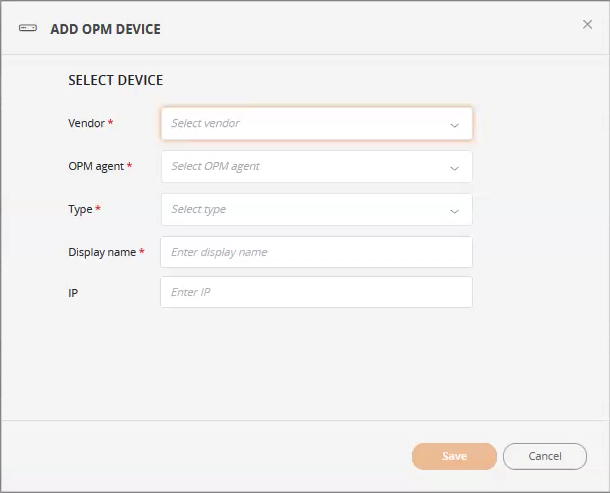Image resolution: width=610 pixels, height=493 pixels.
Task: Click the Display name field label
Action: (102, 252)
